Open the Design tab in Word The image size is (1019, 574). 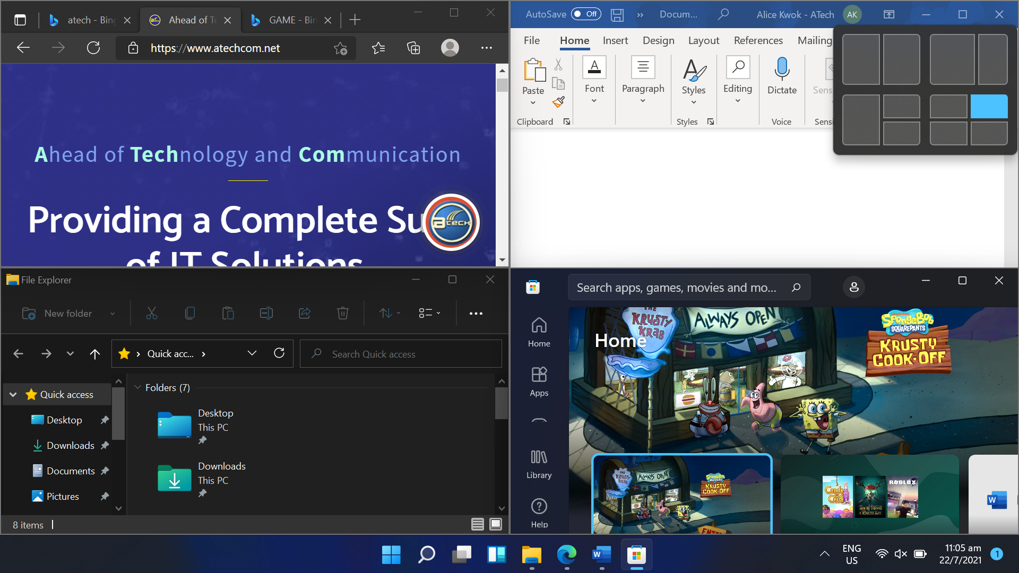click(658, 40)
